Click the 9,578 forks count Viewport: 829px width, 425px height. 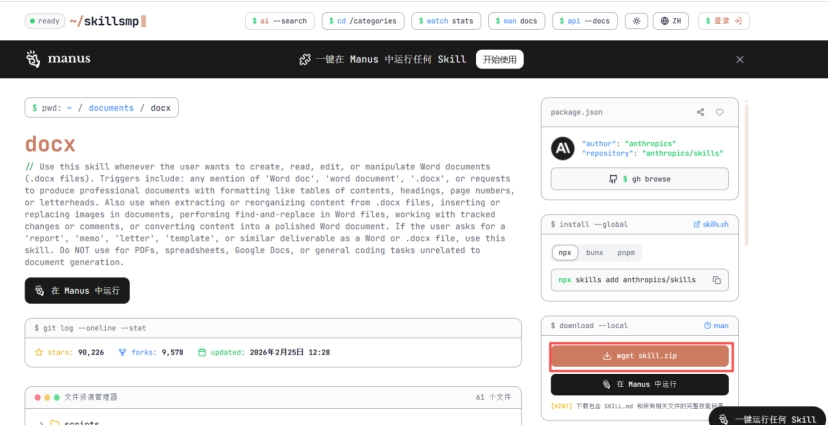tap(172, 352)
